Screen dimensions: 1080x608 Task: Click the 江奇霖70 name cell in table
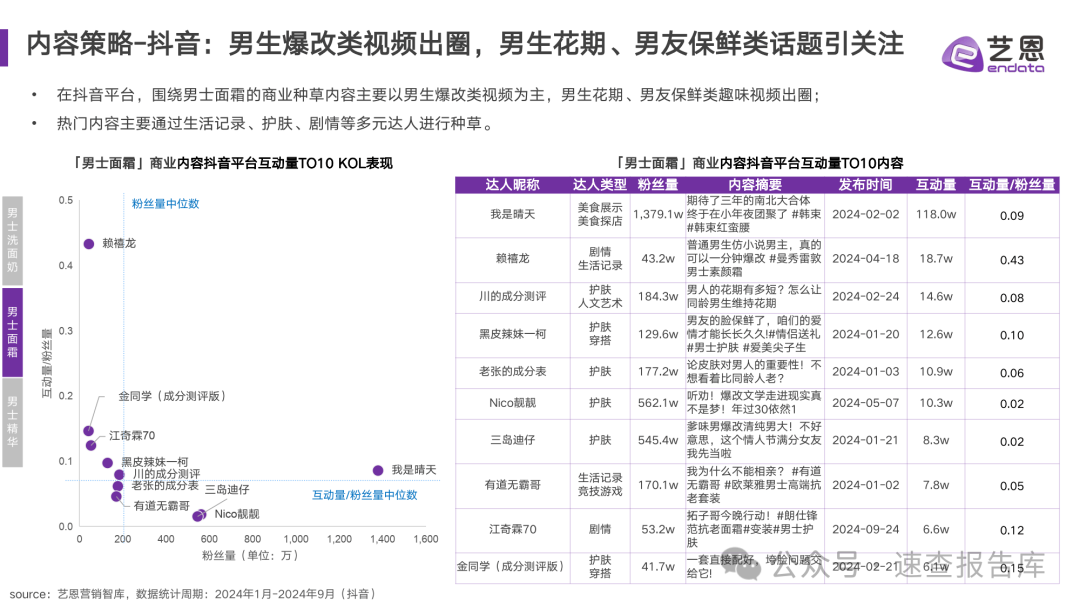click(x=512, y=529)
